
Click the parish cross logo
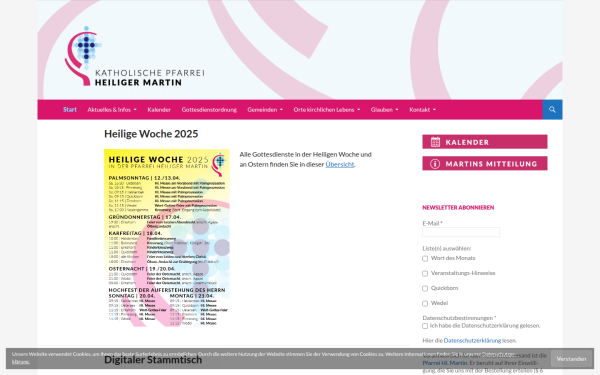point(83,55)
